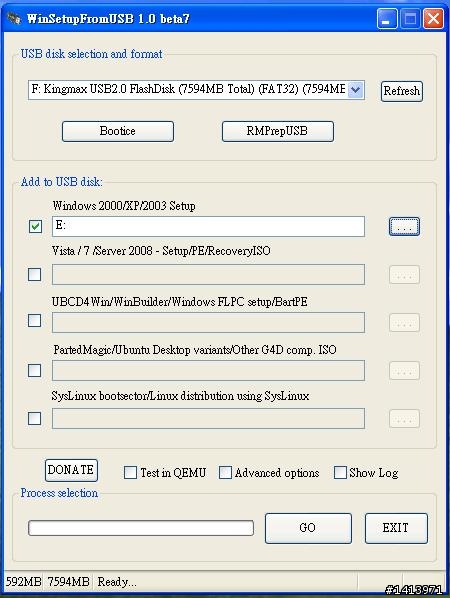Viewport: 450px width, 598px height.
Task: Turn on Show Log checkbox
Action: pos(340,473)
